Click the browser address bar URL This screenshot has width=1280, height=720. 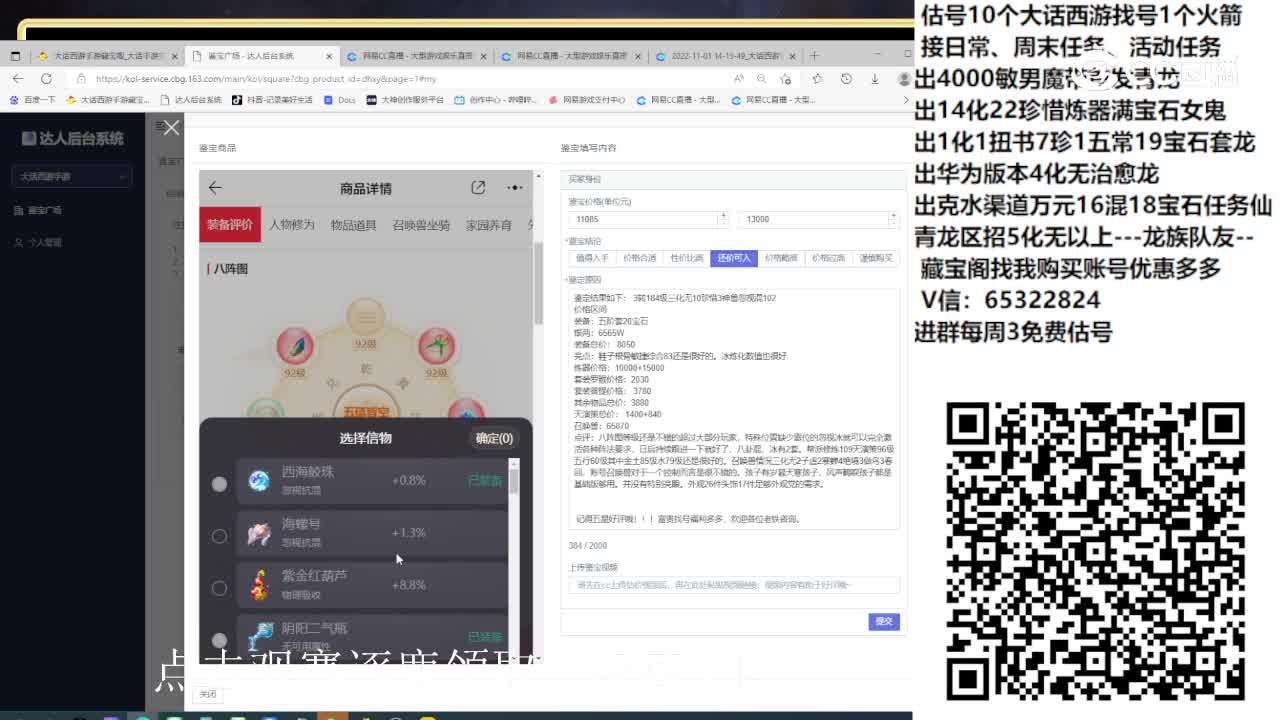tap(266, 78)
